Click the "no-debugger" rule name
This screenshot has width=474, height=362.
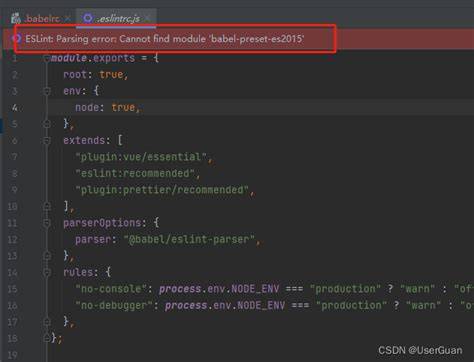coord(114,305)
